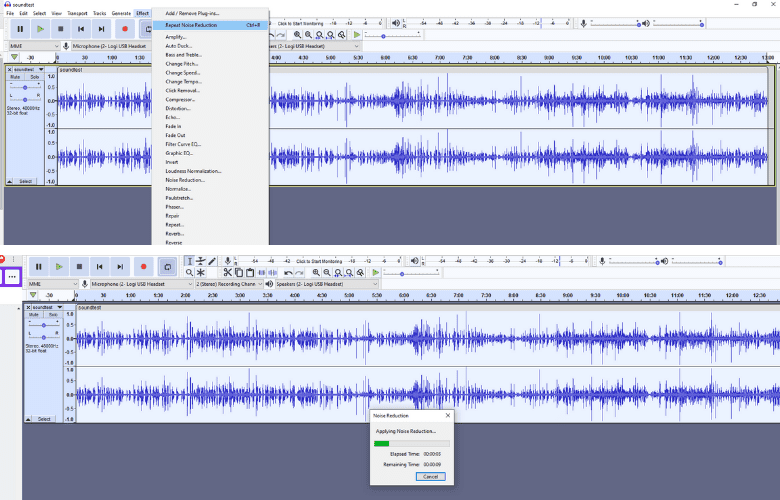Select the Selection tool in lower toolbar
Viewport: 780px width, 500px height.
pos(189,261)
